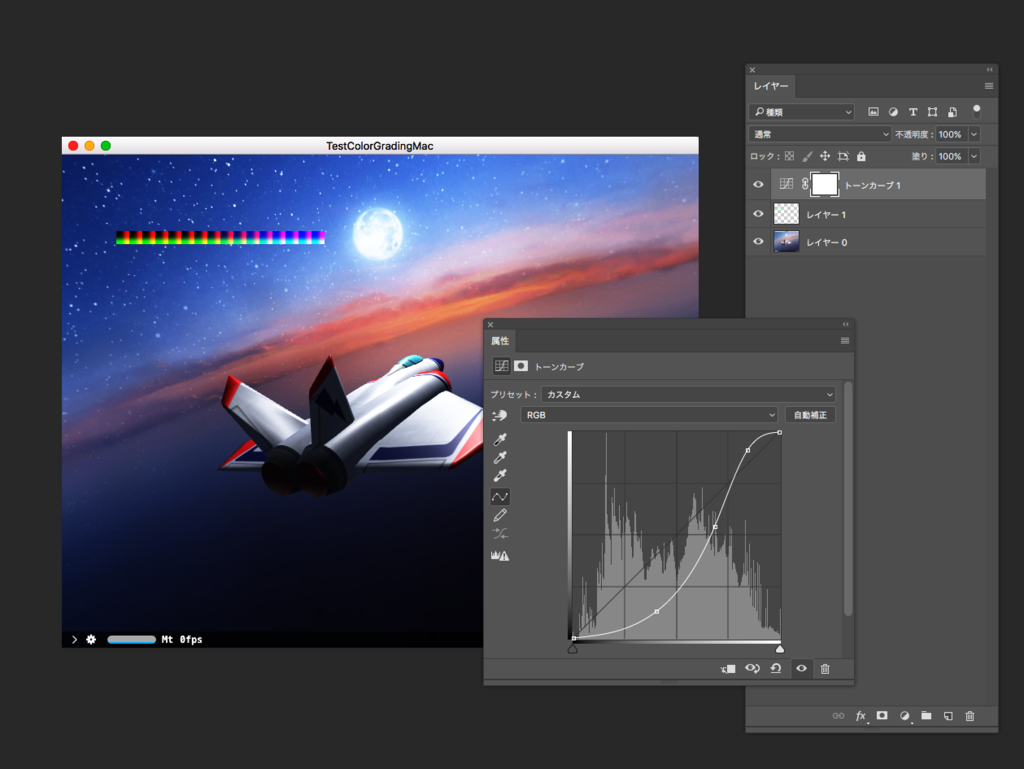Image resolution: width=1024 pixels, height=769 pixels.
Task: Click the 属性 panel vertical scrollbar
Action: 848,499
